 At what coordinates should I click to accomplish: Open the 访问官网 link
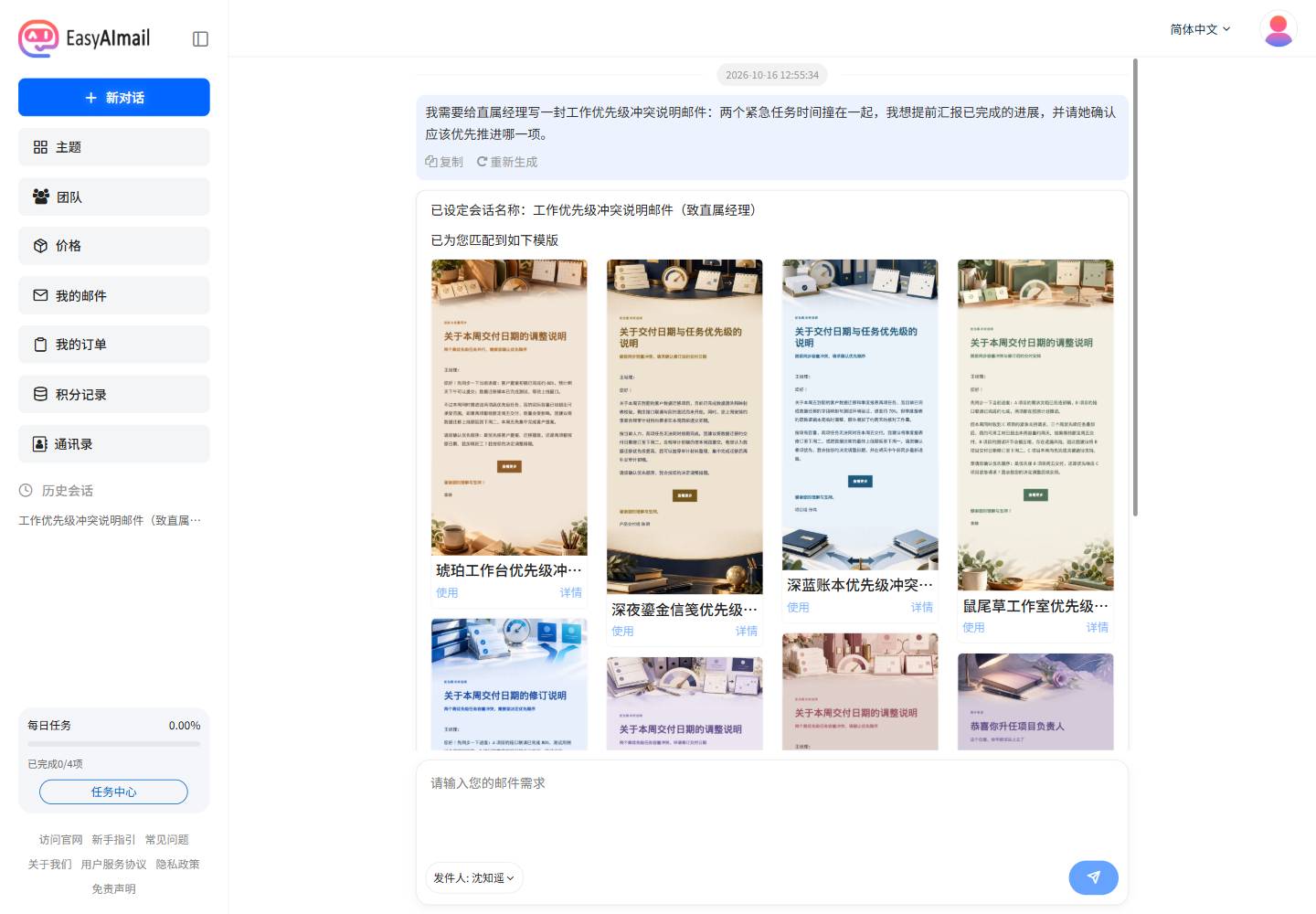(x=60, y=839)
